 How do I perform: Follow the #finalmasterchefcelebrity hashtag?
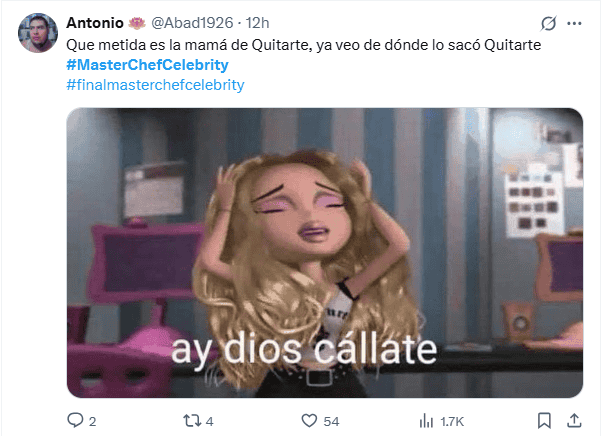[x=155, y=85]
